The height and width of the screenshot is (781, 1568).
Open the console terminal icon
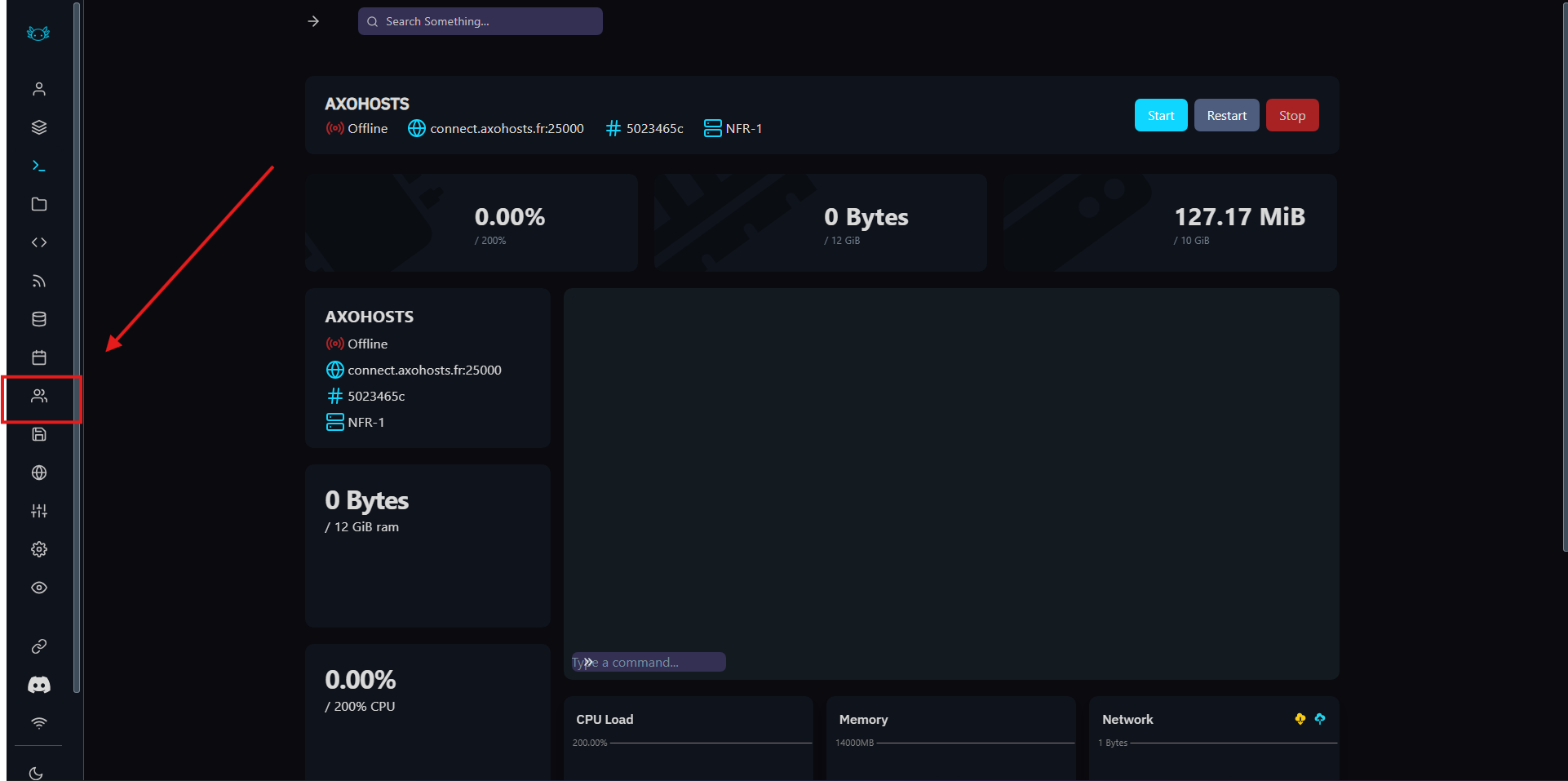click(38, 166)
